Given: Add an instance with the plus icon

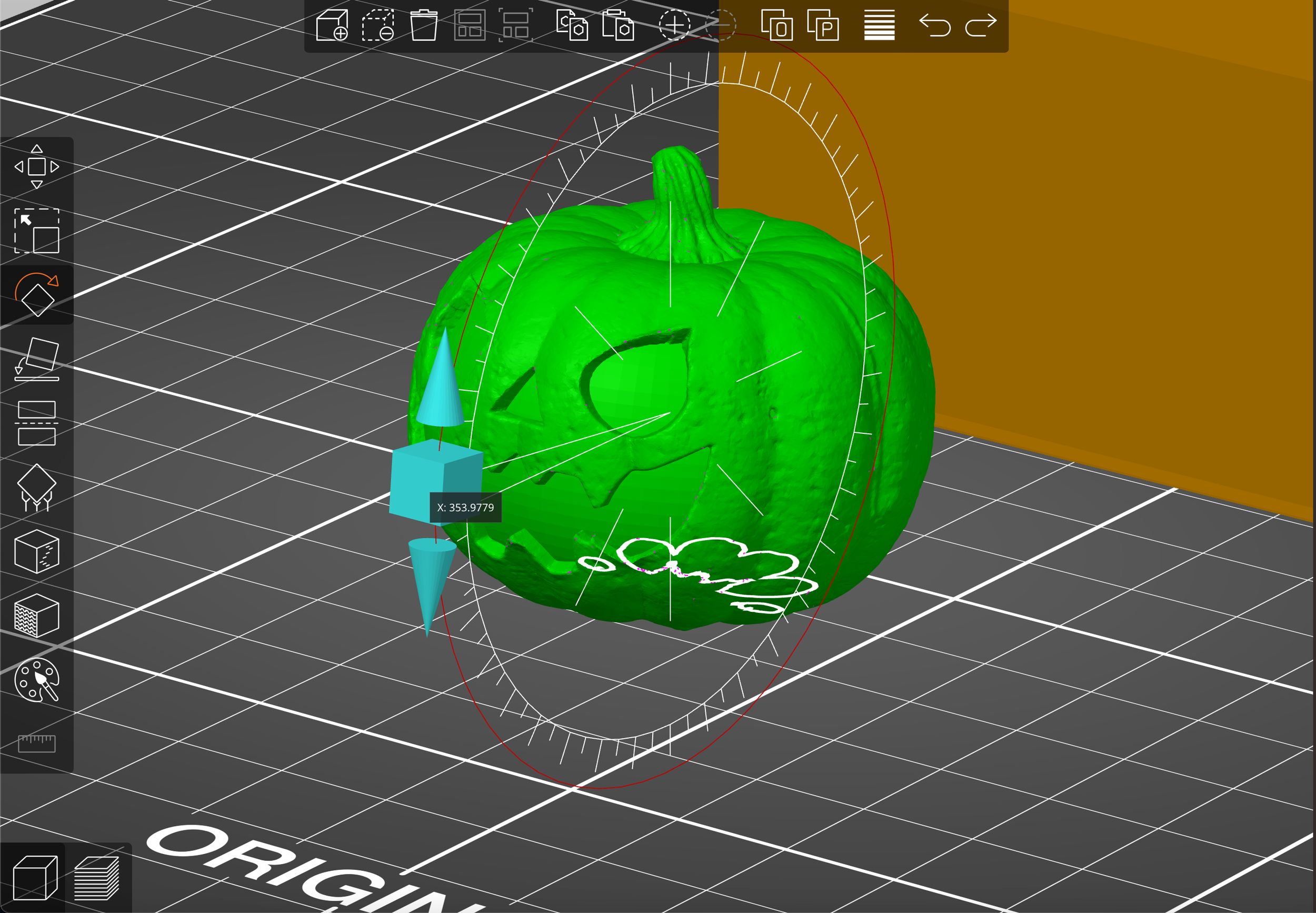Looking at the screenshot, I should (x=674, y=25).
